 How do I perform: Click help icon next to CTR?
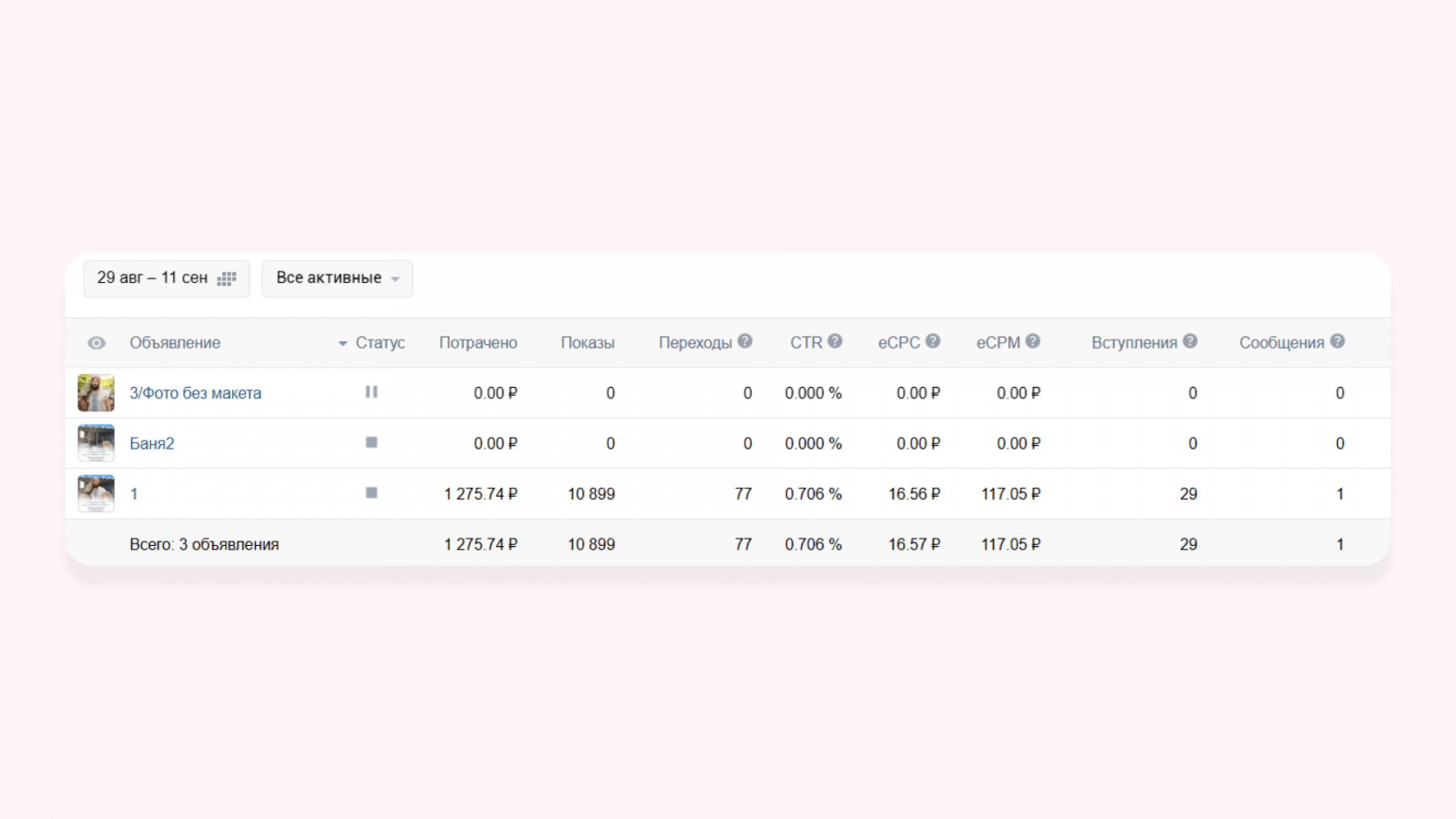point(835,341)
